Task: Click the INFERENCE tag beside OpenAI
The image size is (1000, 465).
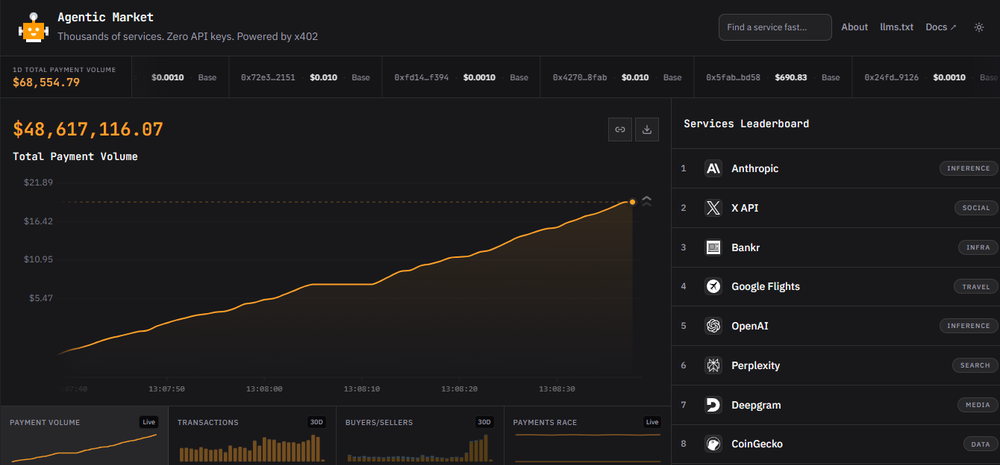Action: [x=968, y=326]
